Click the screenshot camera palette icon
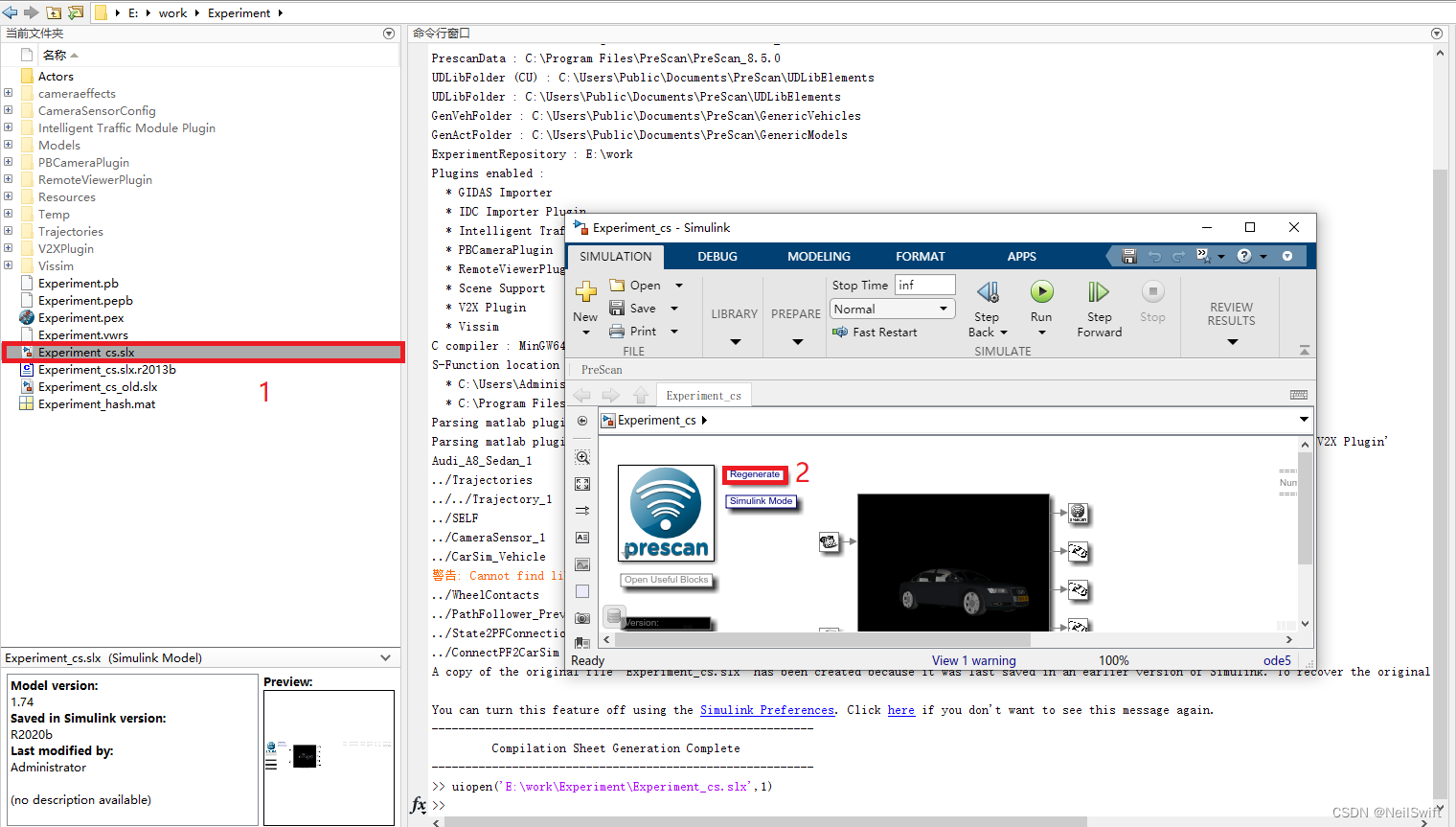The width and height of the screenshot is (1456, 827). [x=582, y=619]
